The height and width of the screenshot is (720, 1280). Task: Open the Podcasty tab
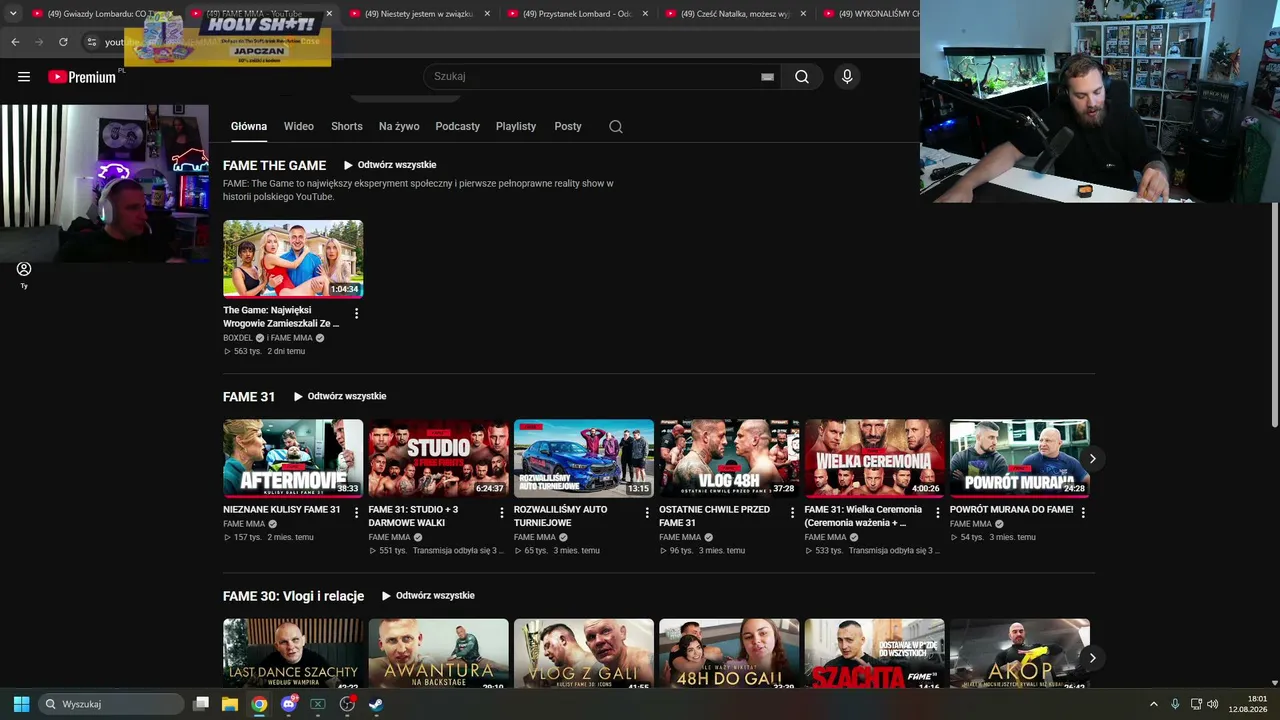click(458, 127)
